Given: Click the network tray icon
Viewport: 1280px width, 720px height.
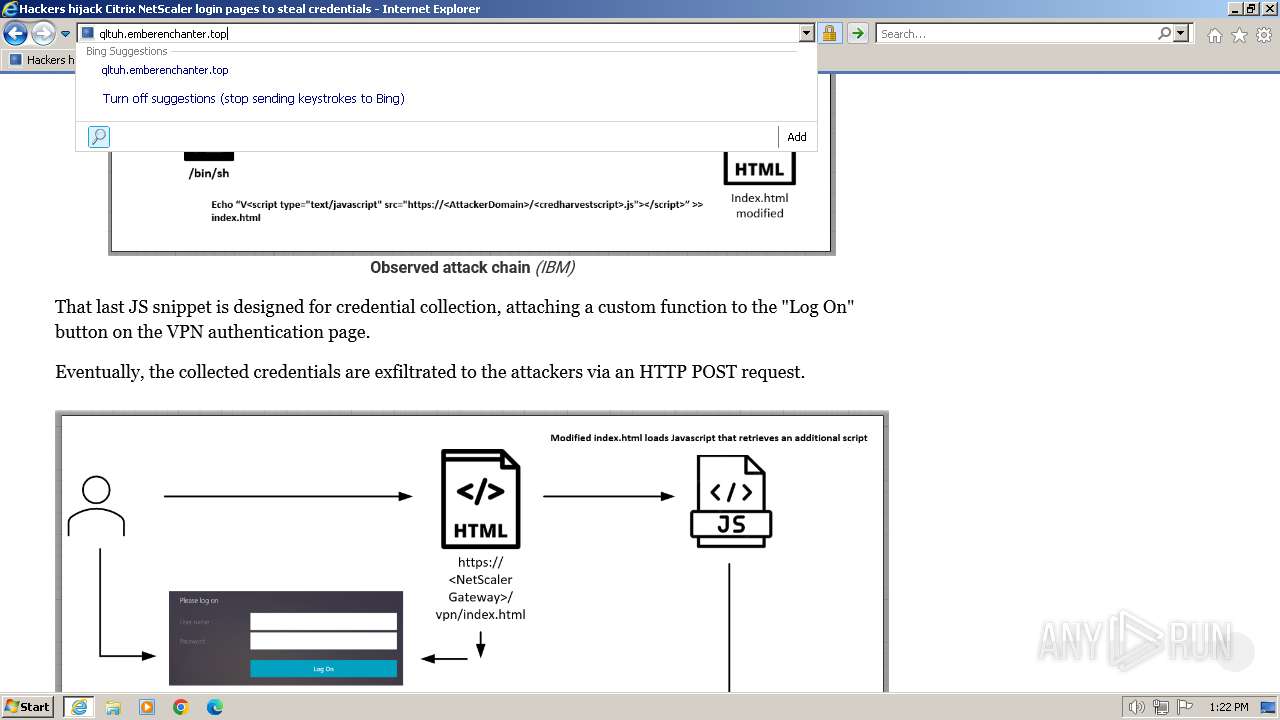Looking at the screenshot, I should (x=1161, y=707).
